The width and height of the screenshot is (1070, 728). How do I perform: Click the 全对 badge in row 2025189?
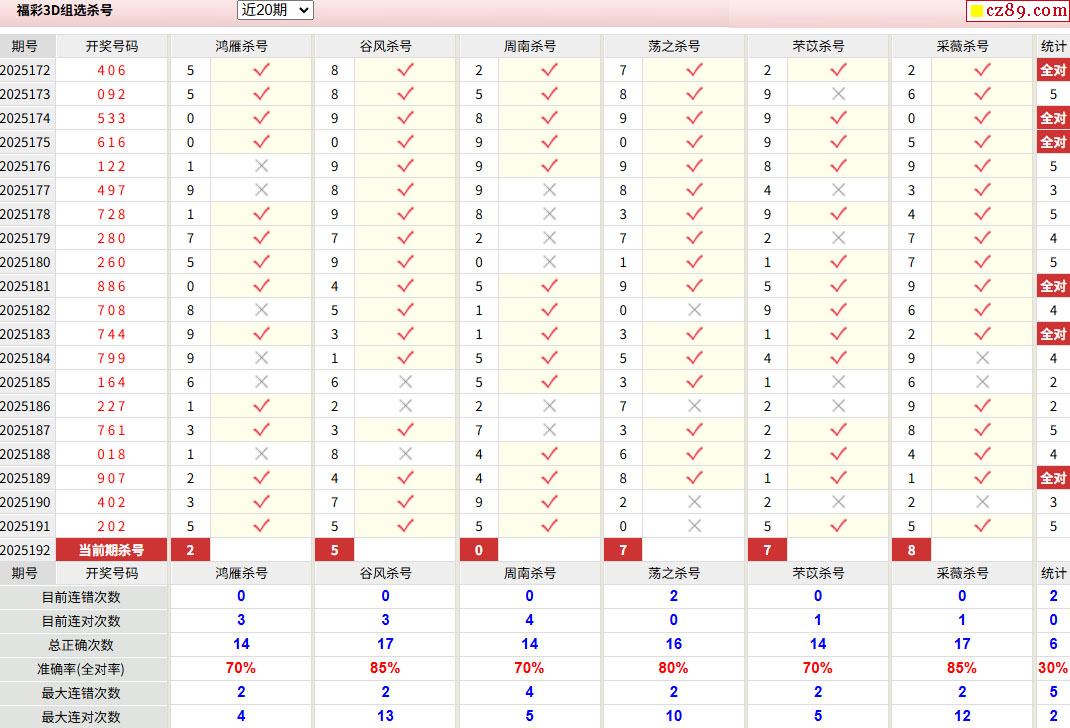pyautogui.click(x=1053, y=478)
